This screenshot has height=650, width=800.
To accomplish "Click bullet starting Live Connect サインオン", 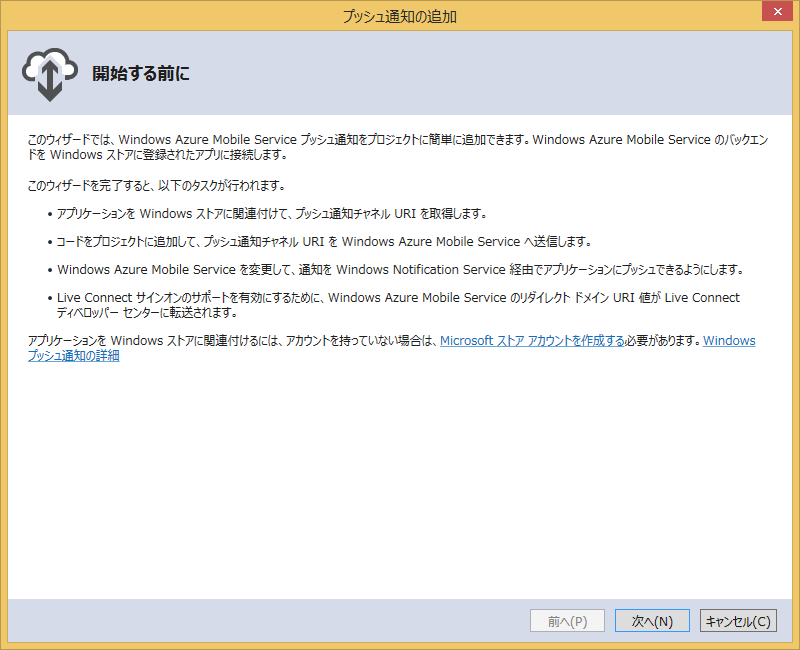I will 398,305.
